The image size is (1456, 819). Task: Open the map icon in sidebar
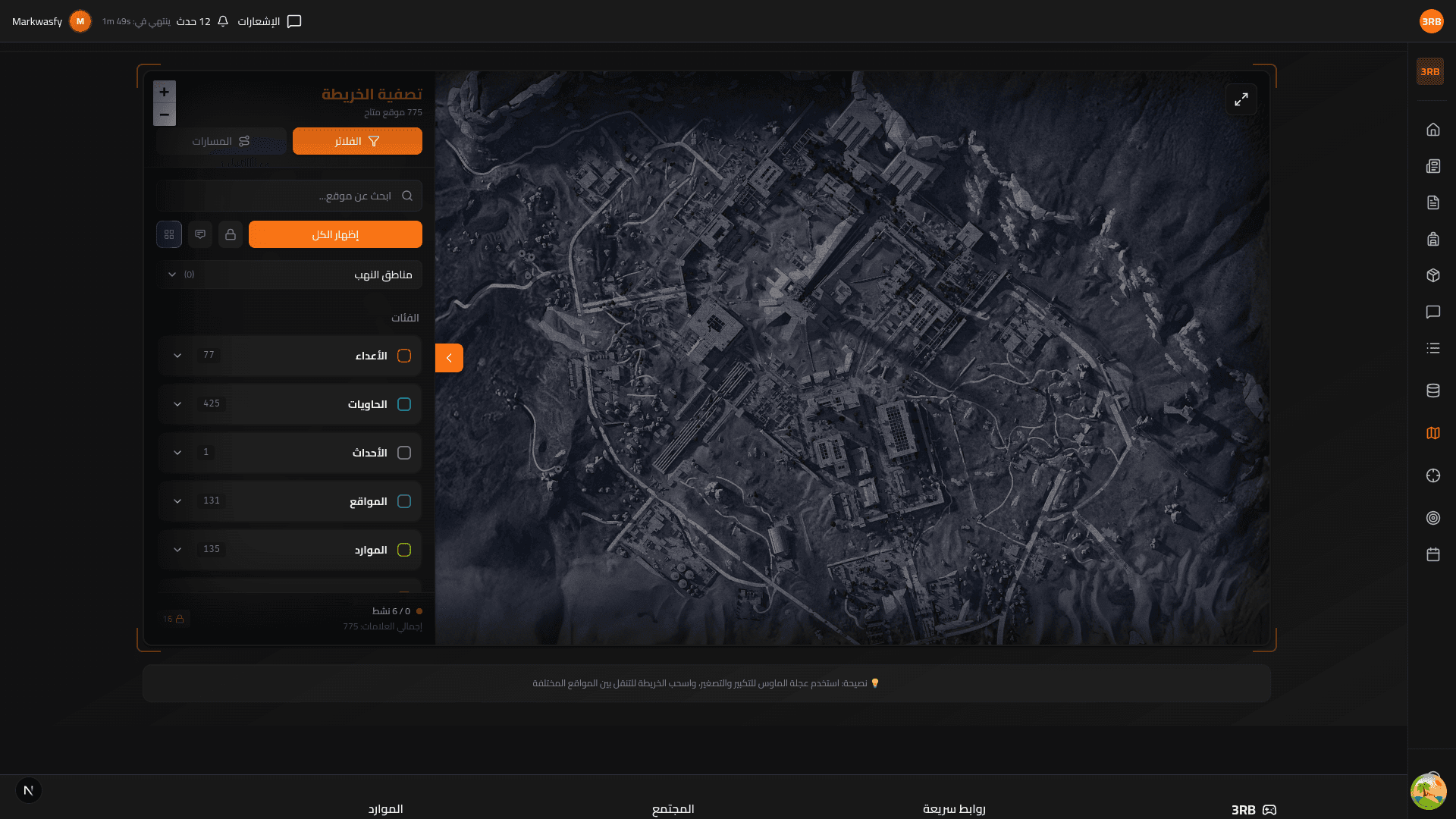(1432, 433)
